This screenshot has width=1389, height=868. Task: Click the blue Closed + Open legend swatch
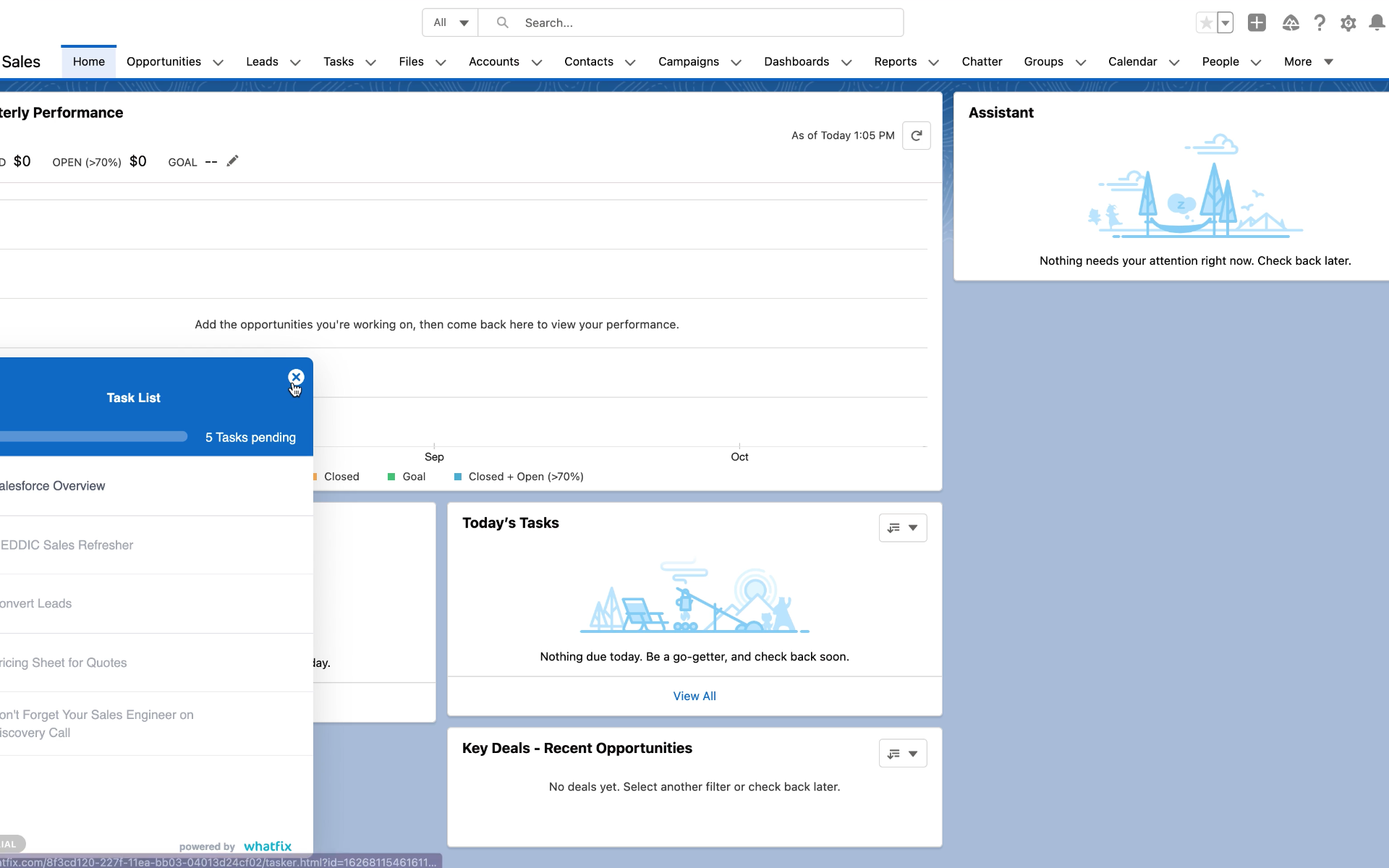click(457, 477)
